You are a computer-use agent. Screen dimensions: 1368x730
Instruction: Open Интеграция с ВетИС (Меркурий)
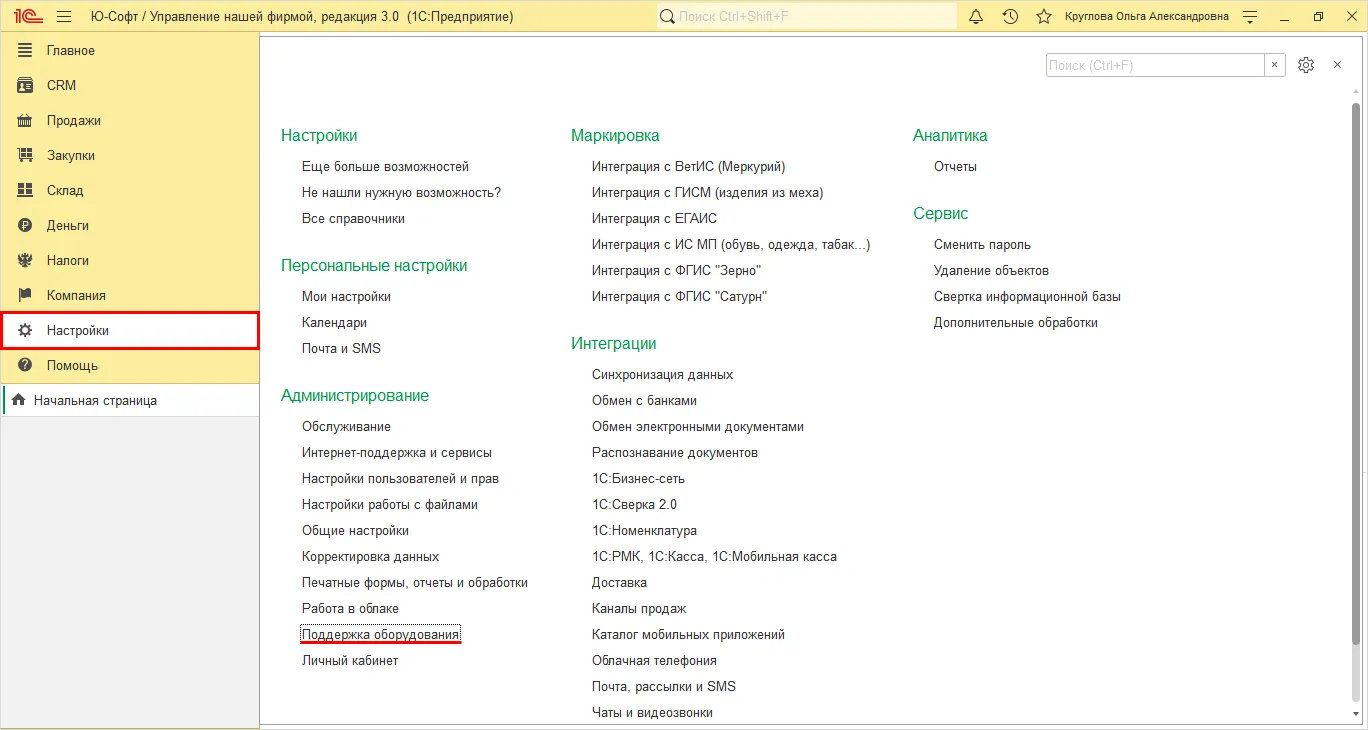pos(688,166)
